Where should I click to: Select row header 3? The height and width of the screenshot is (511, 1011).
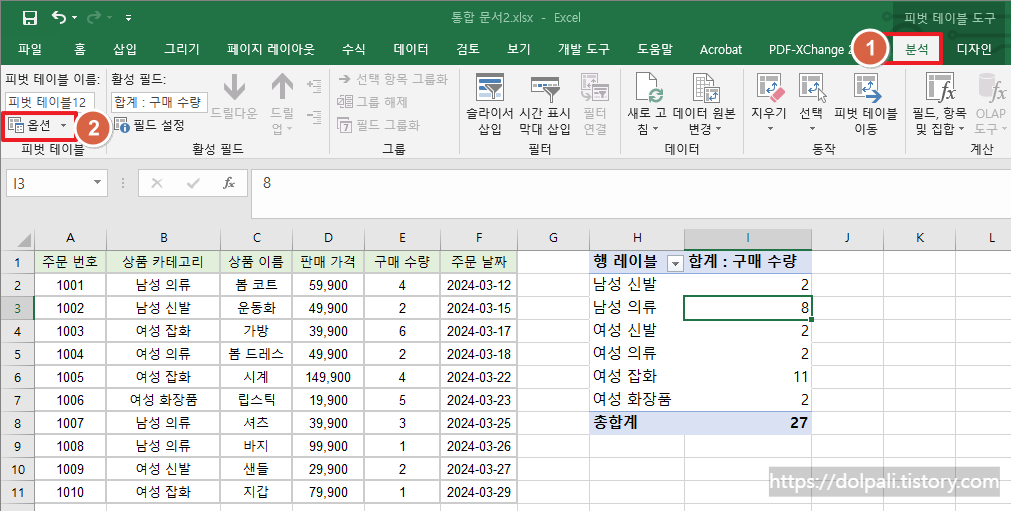click(x=17, y=308)
